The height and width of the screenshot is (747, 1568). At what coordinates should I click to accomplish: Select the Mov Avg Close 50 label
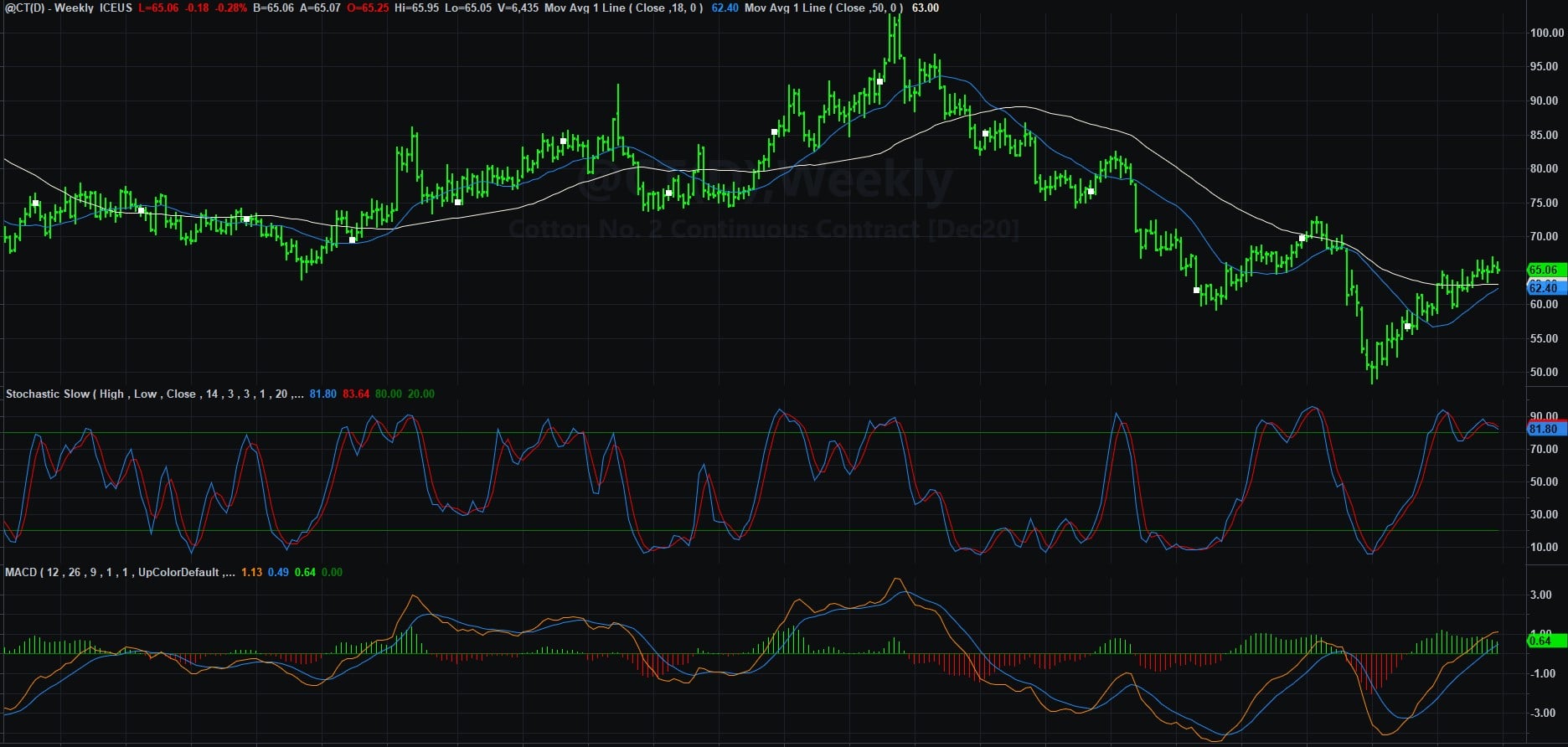(823, 8)
